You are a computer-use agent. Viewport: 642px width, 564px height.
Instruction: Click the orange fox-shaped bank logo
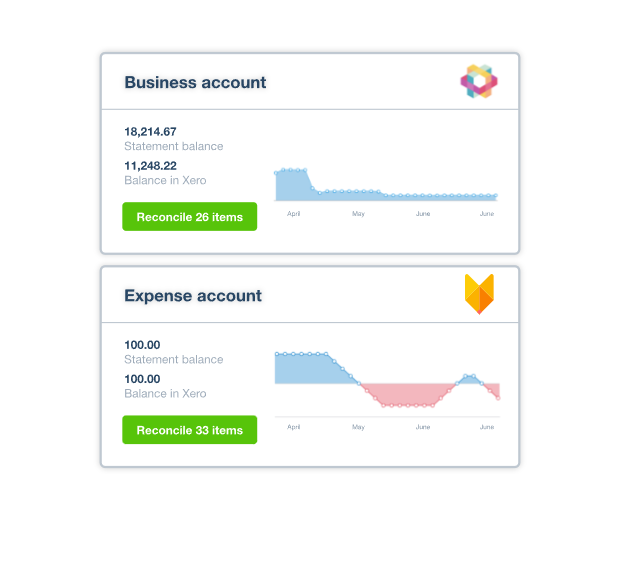(x=479, y=294)
